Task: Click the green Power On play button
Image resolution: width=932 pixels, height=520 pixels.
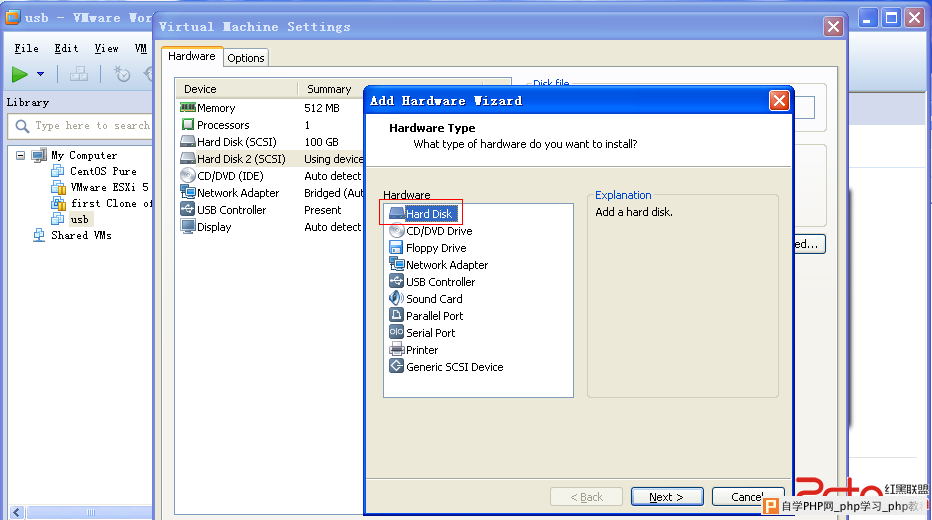Action: (20, 74)
